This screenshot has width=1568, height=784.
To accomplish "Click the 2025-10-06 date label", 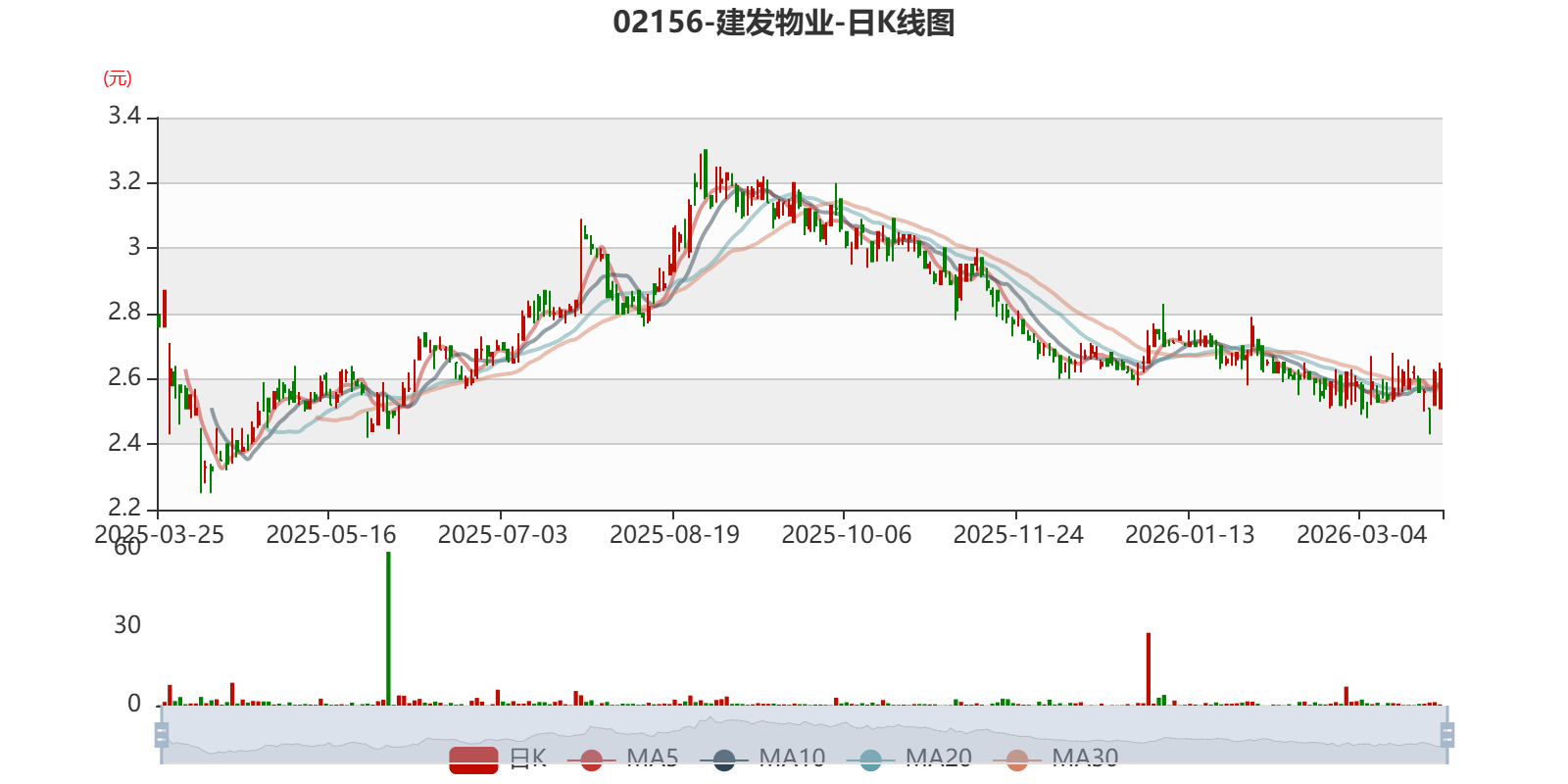I will [847, 535].
